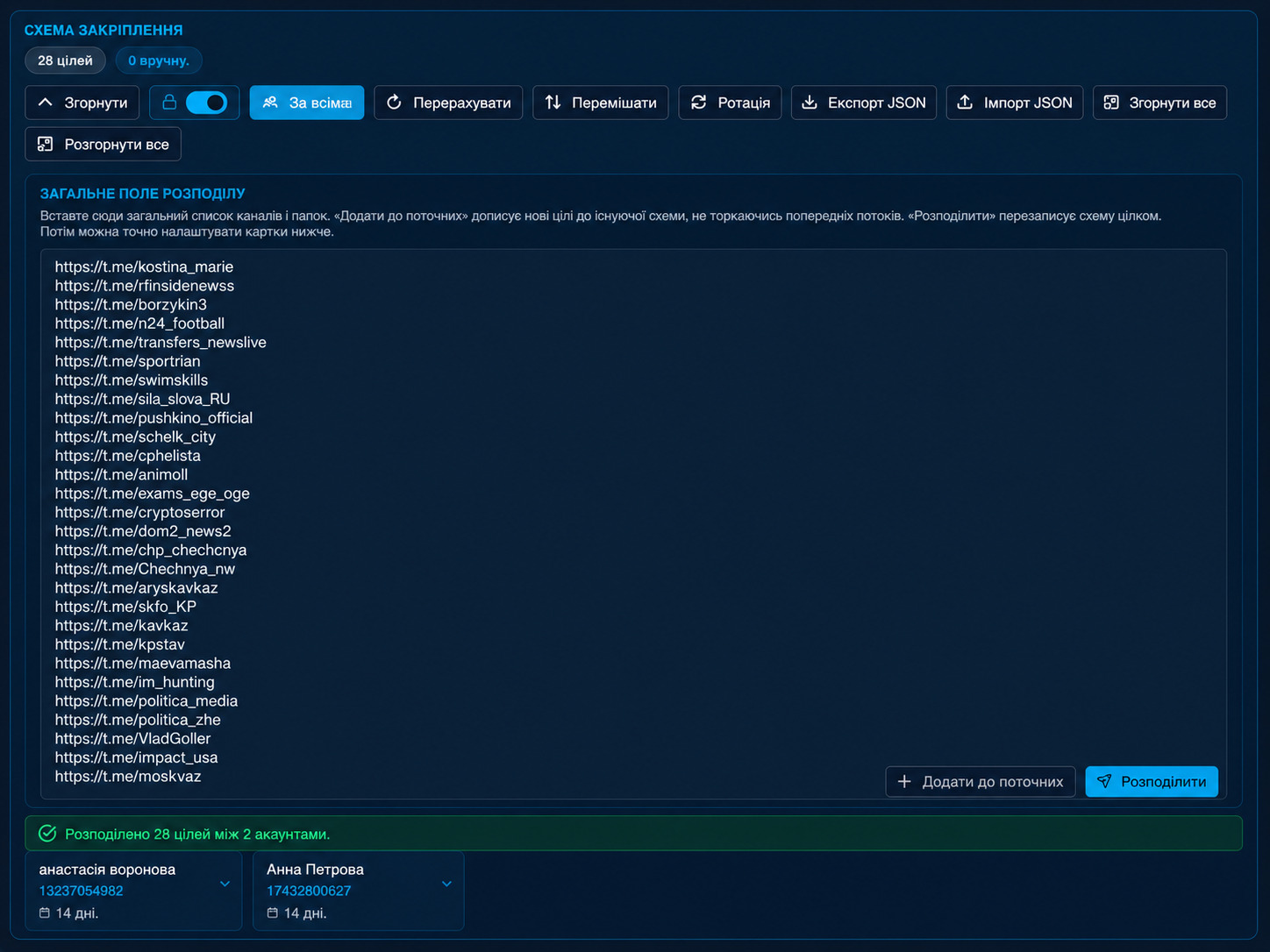Click the https://t.me/n24_football line

coord(139,323)
